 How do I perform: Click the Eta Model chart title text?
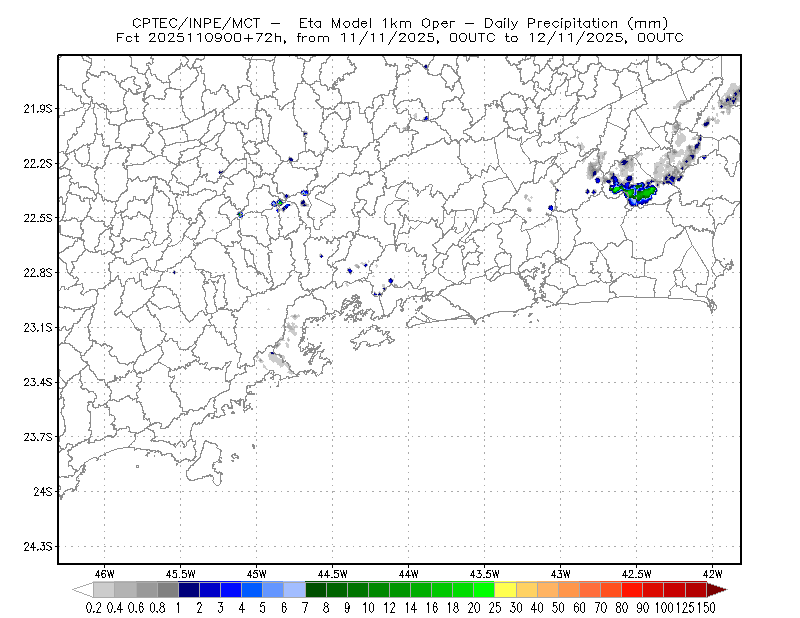click(x=399, y=23)
